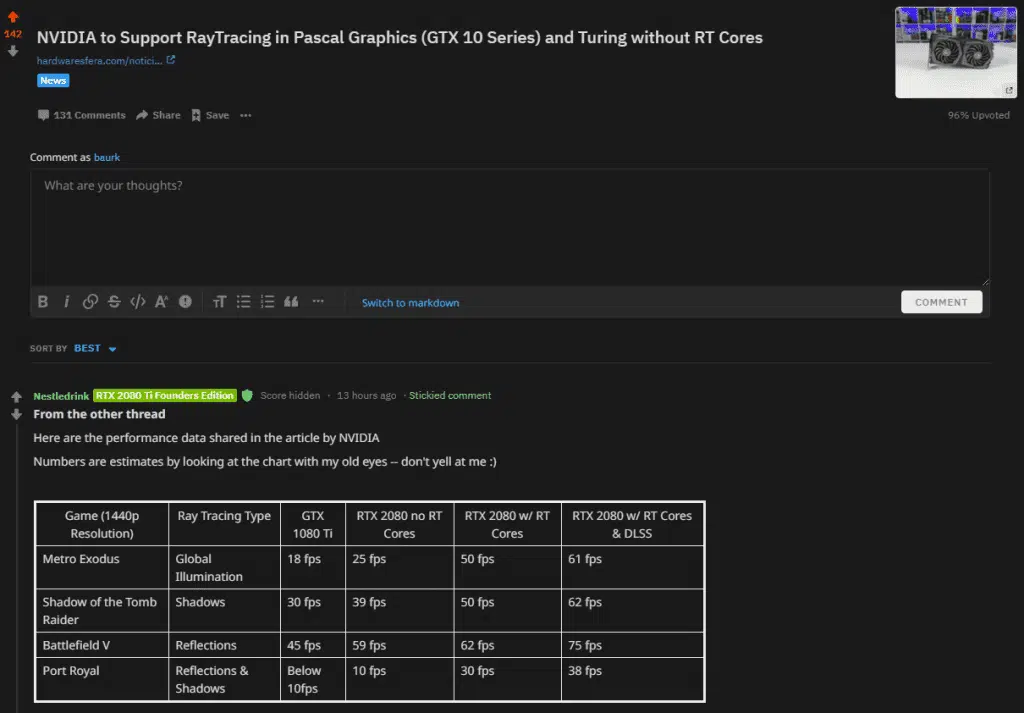Select the 'GTX 1080 Ti' column header
This screenshot has width=1024, height=713.
313,524
